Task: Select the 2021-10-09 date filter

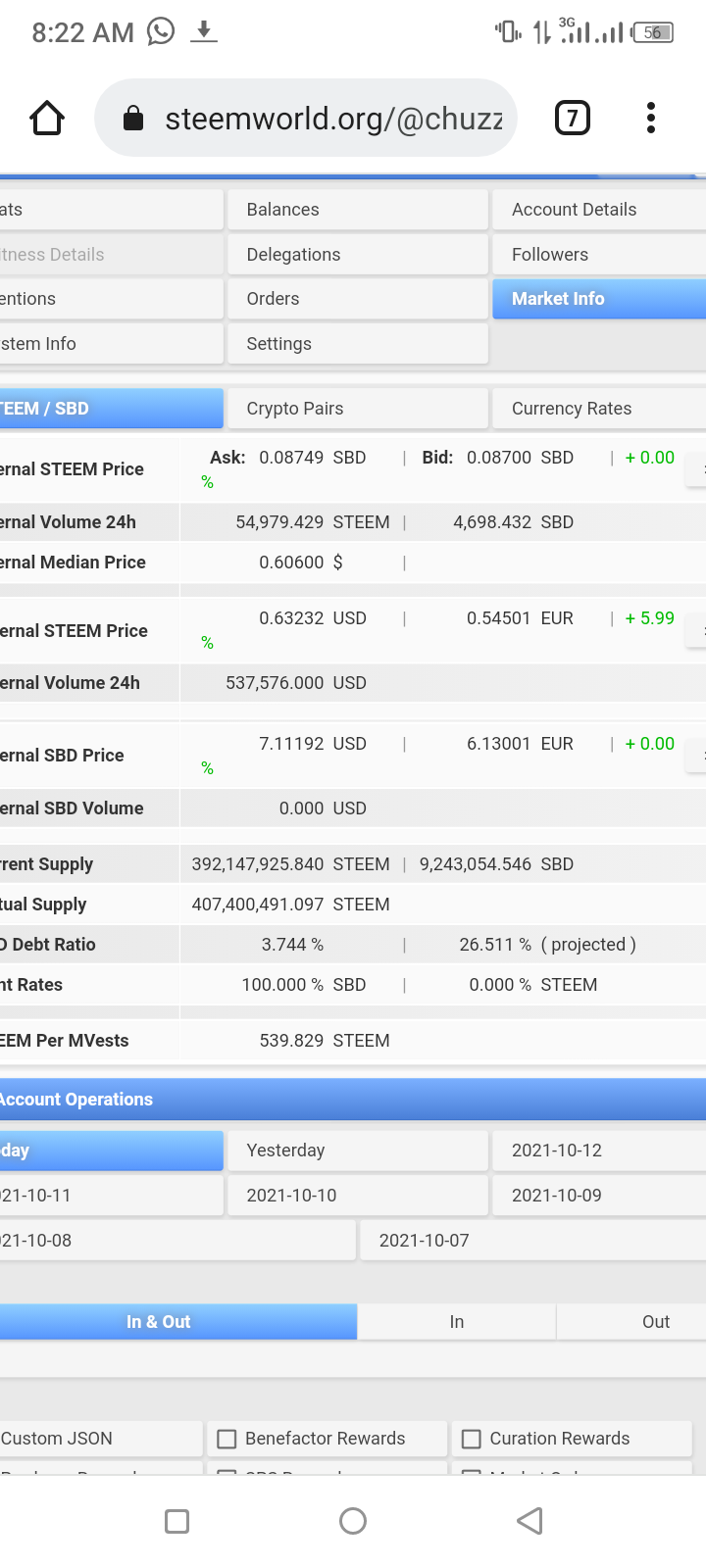Action: pyautogui.click(x=599, y=1196)
